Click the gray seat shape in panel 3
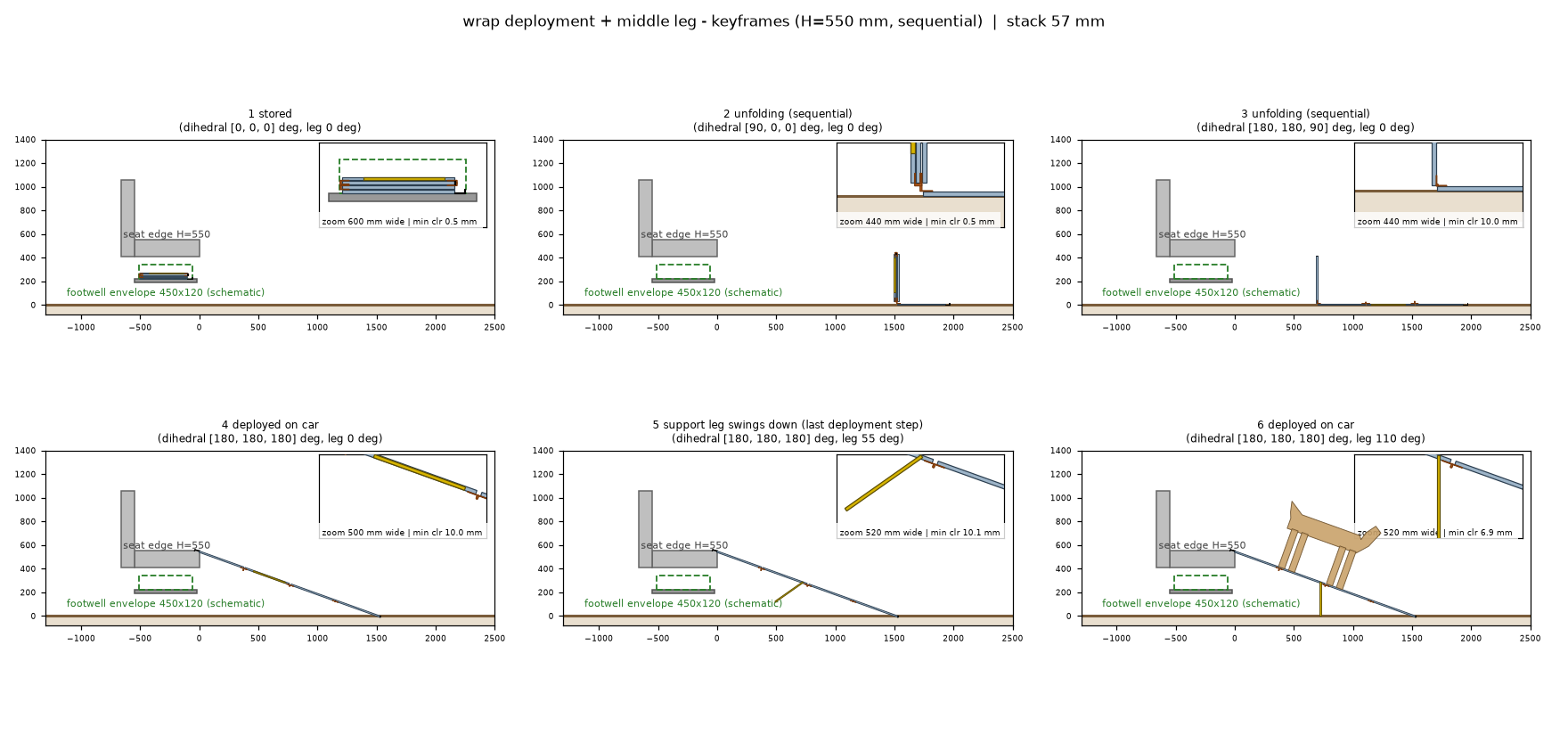 (x=1196, y=218)
